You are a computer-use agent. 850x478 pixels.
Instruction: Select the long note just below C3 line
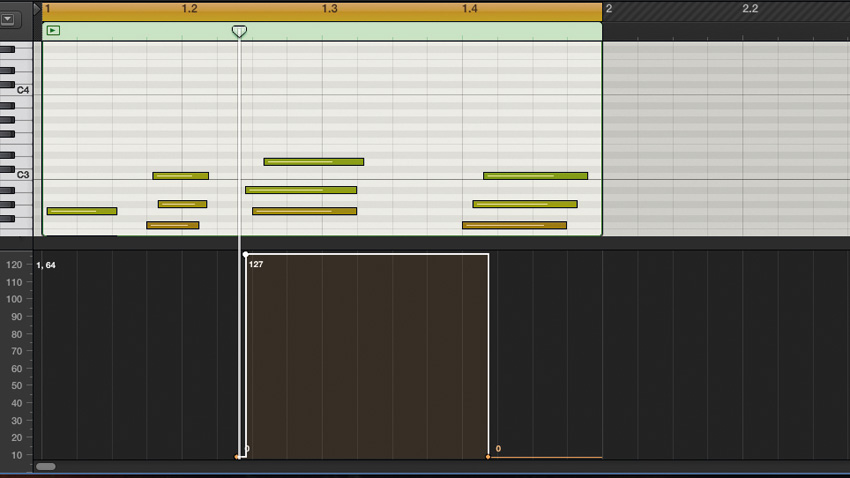point(301,190)
